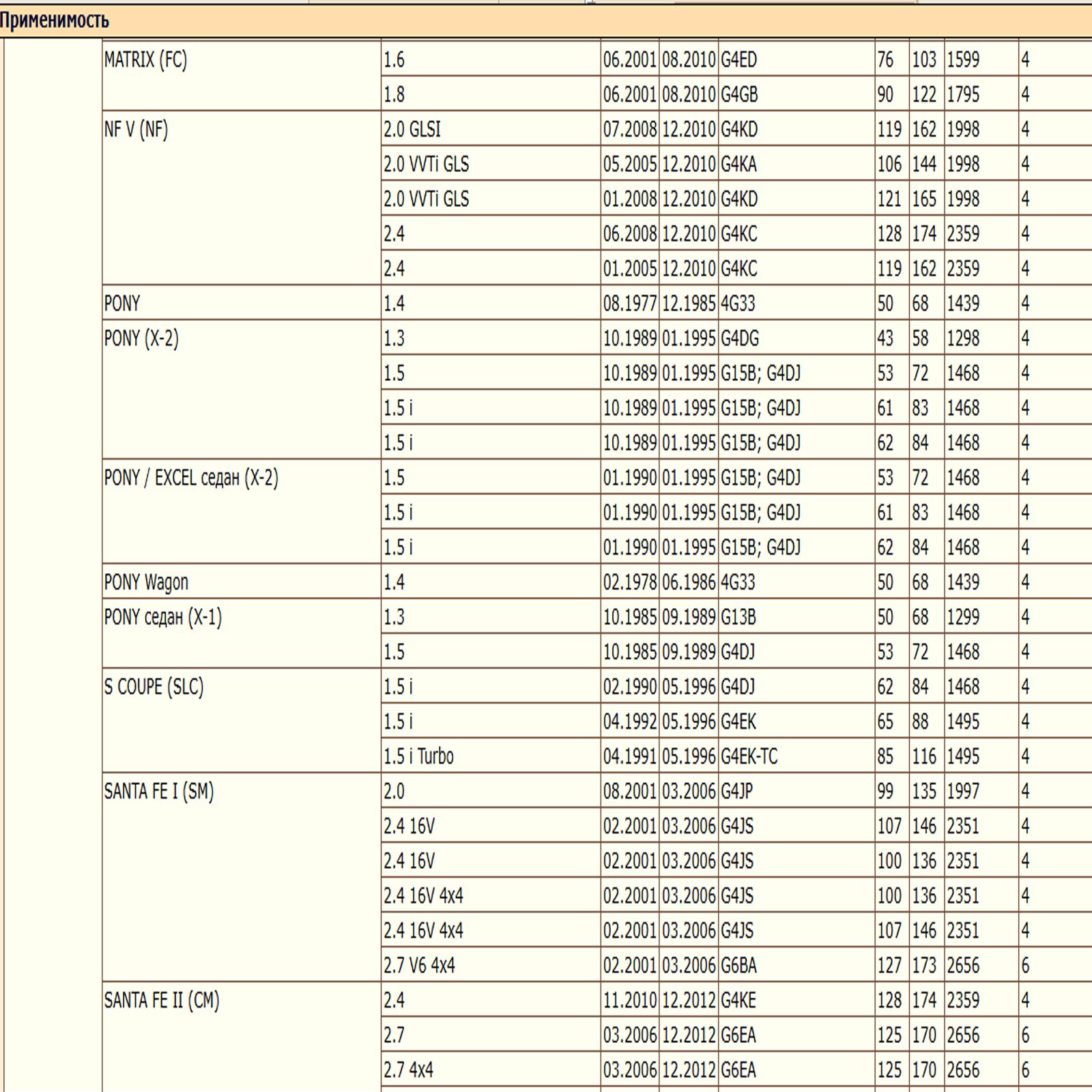1092x1092 pixels.
Task: Click the PONY Wagon model cell
Action: pyautogui.click(x=146, y=582)
